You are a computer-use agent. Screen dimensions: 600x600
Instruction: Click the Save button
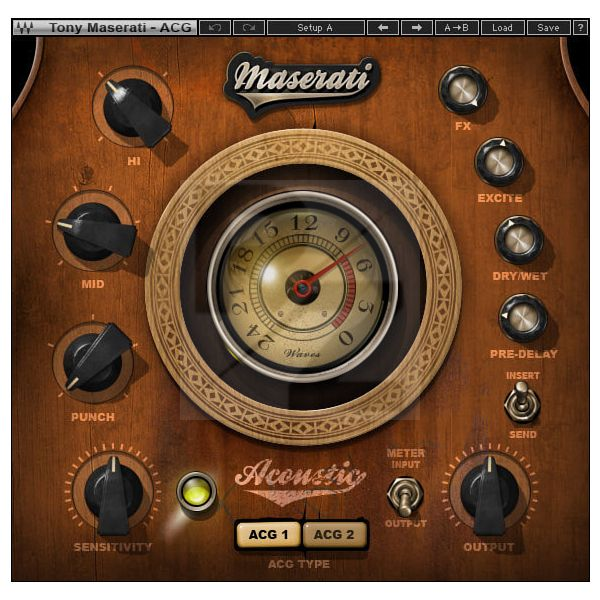548,28
